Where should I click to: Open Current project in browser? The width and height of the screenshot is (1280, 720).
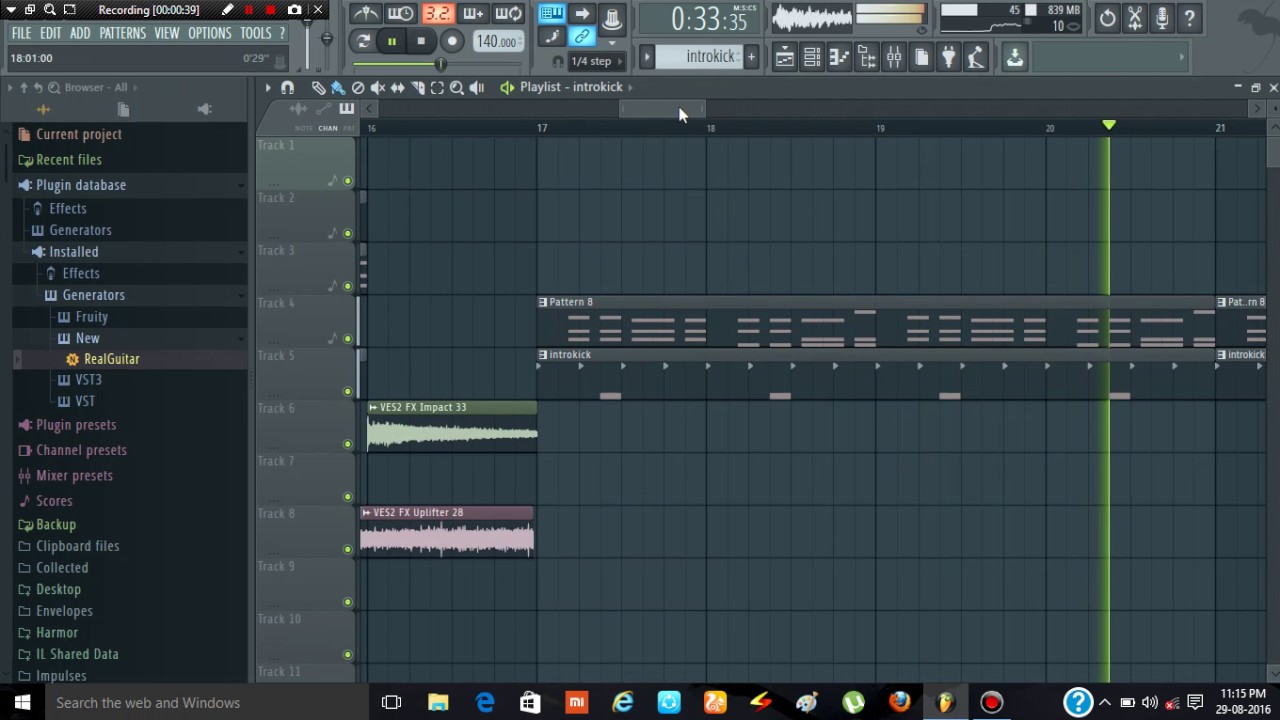pyautogui.click(x=79, y=134)
